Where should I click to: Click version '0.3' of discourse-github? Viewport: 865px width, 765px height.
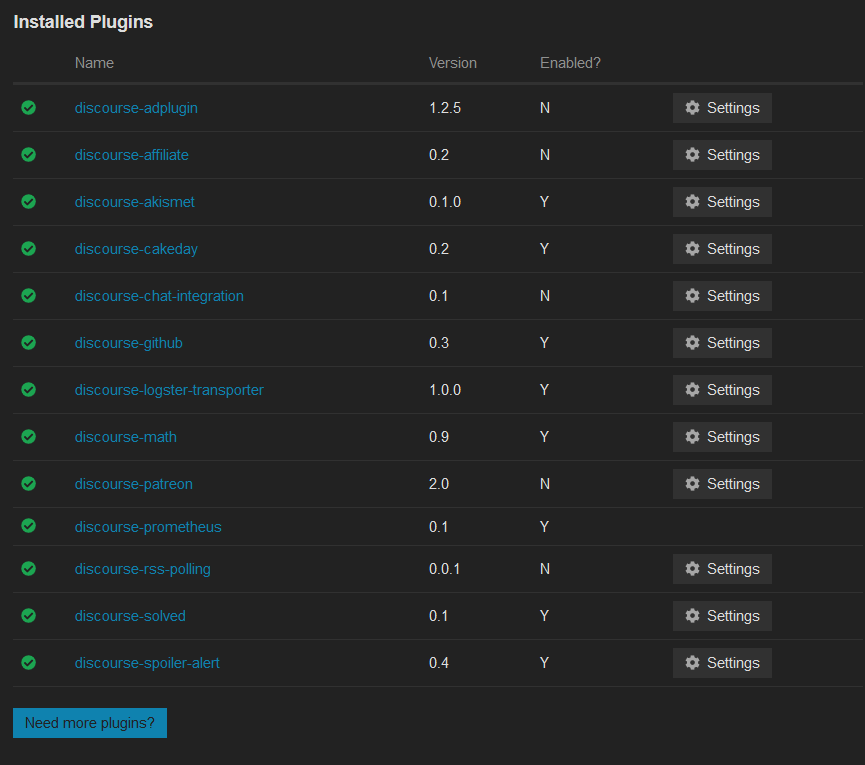pyautogui.click(x=439, y=343)
